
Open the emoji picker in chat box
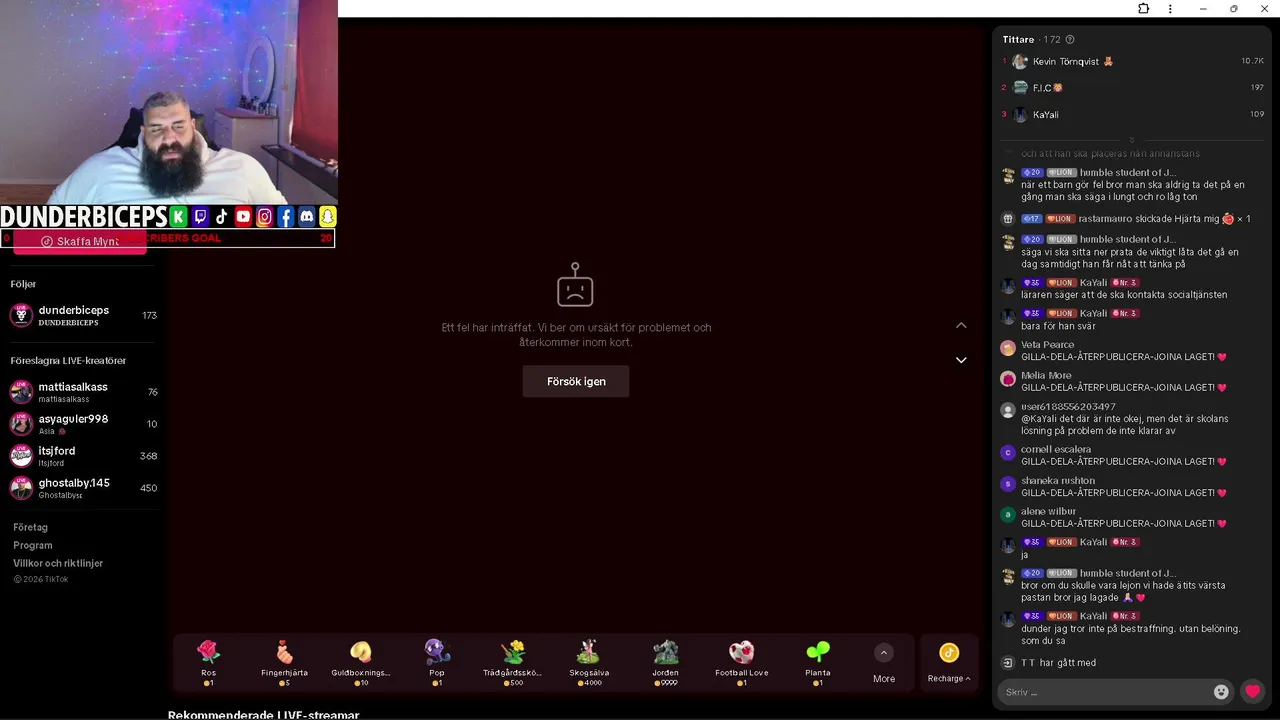1221,692
